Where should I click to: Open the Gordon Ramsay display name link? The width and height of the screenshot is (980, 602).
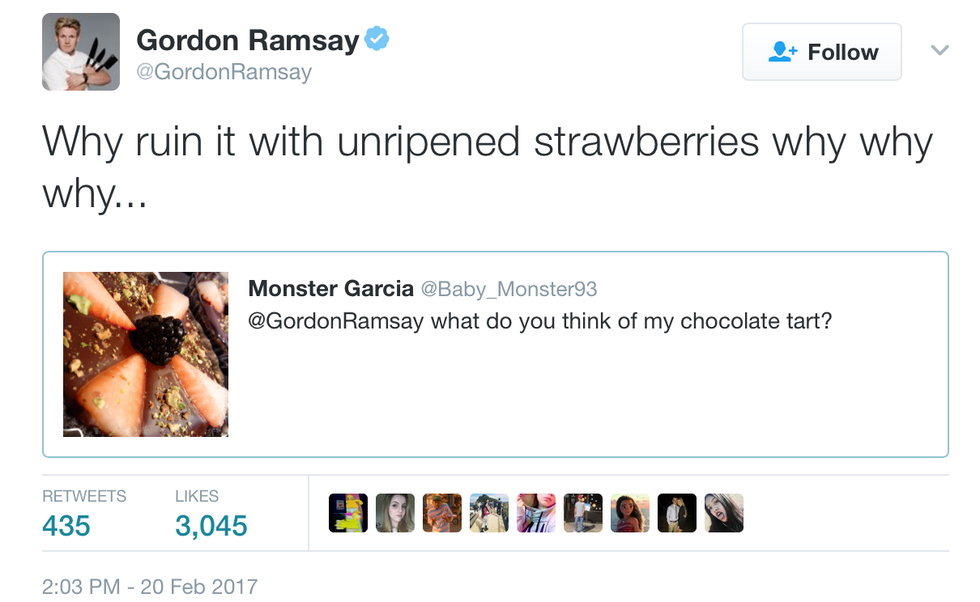point(247,40)
